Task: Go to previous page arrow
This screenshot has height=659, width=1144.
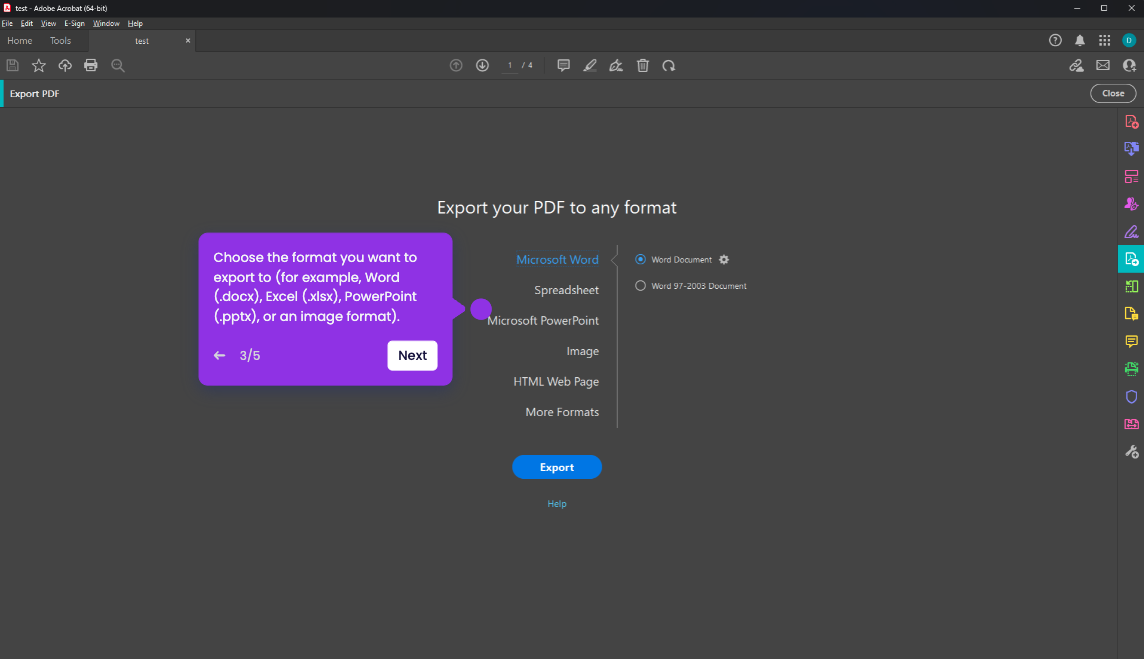Action: click(x=456, y=66)
